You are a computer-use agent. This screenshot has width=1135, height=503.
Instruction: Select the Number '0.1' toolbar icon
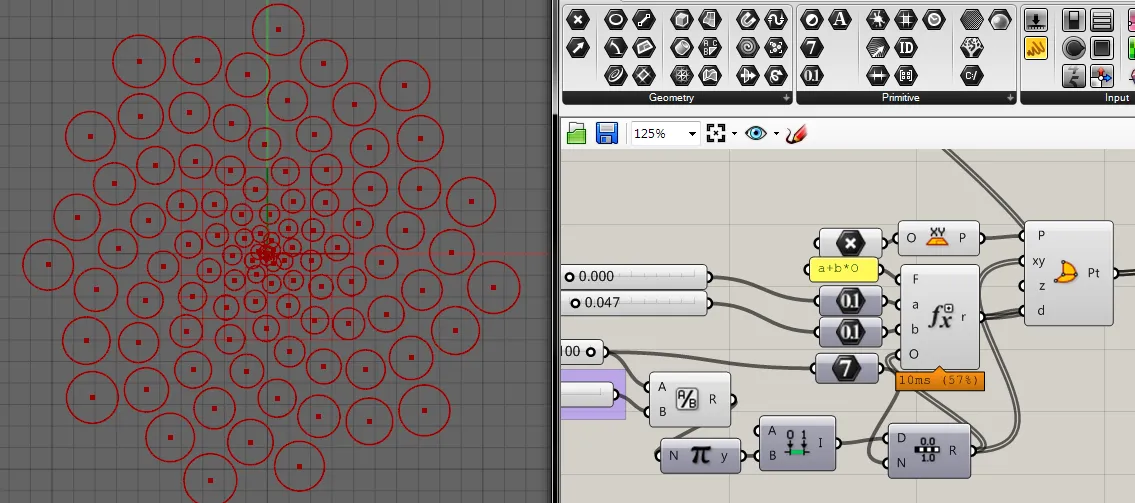(x=811, y=75)
